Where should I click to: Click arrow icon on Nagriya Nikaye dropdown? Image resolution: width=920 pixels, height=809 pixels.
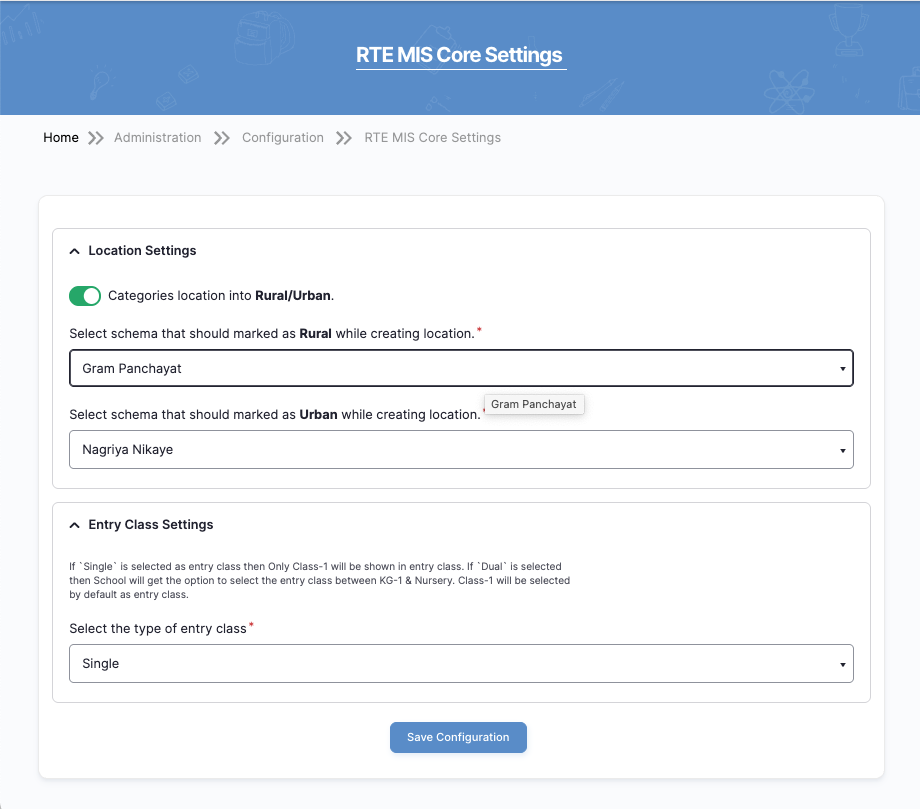tap(842, 451)
